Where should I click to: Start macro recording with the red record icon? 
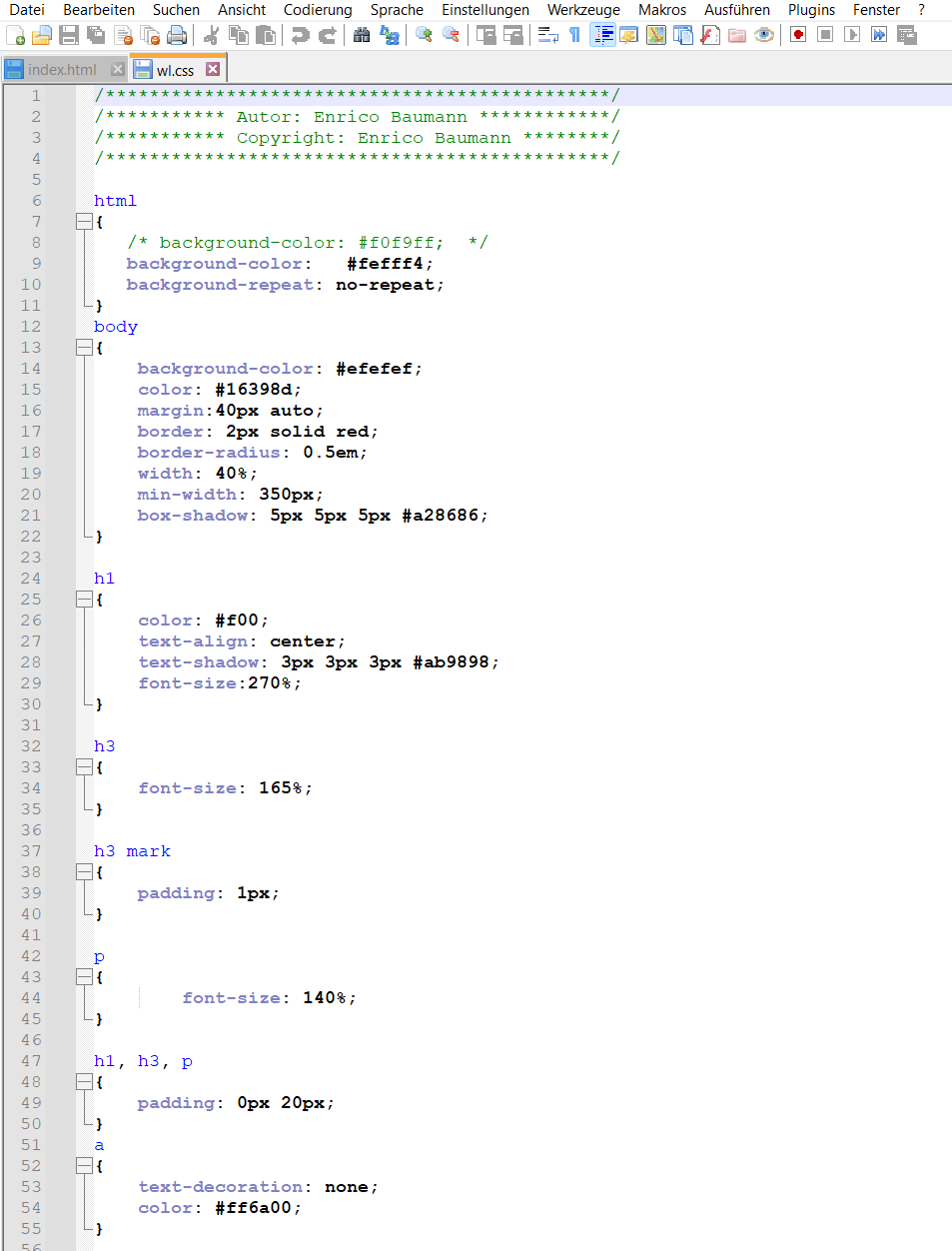coord(796,34)
